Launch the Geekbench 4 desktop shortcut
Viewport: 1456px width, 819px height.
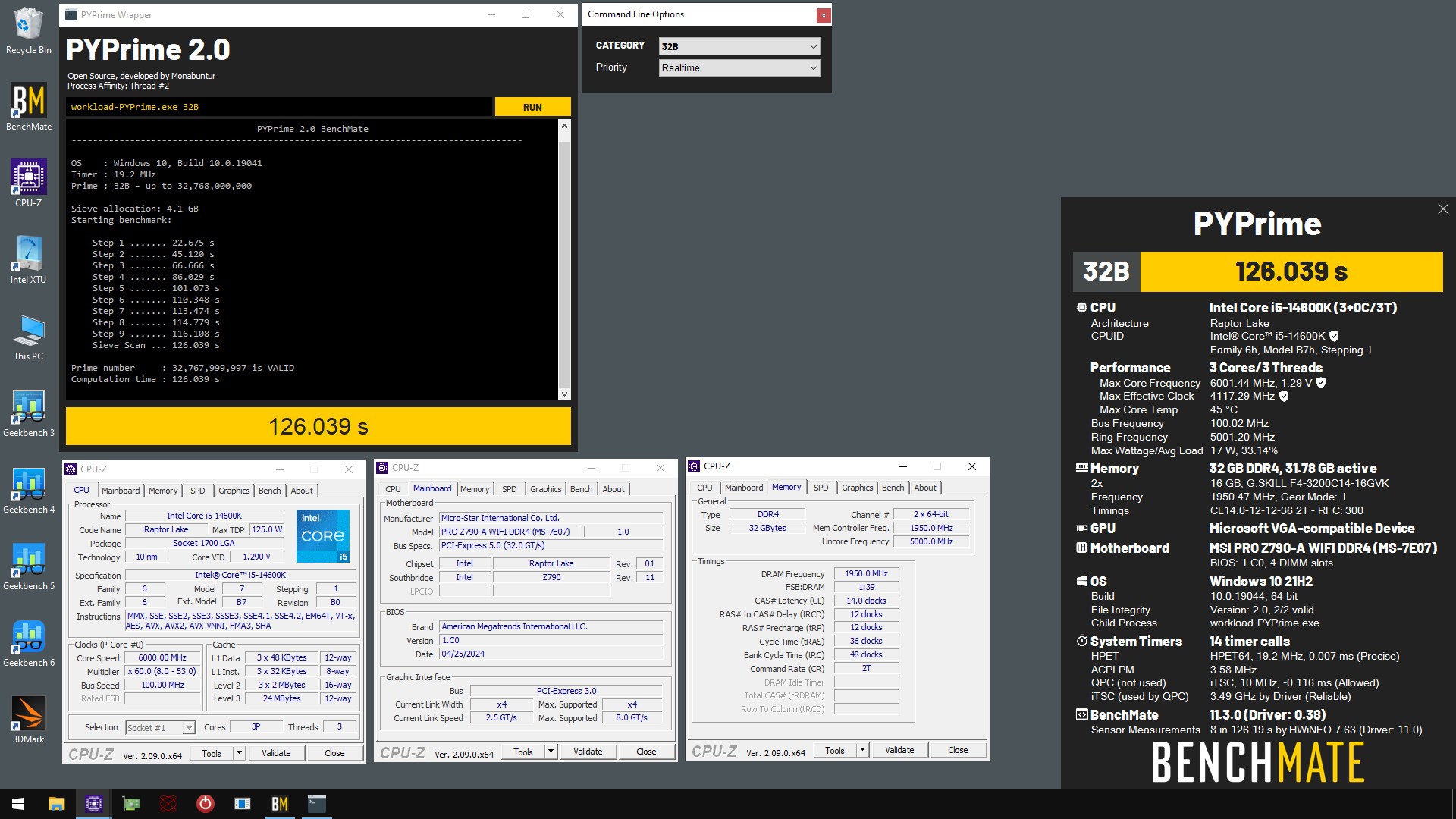coord(28,490)
